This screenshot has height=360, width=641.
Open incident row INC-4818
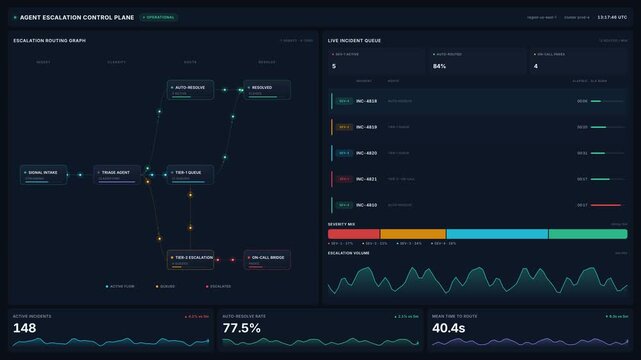point(477,101)
